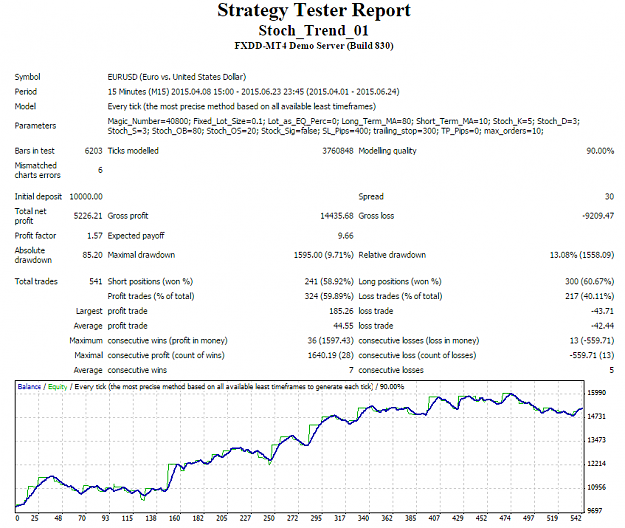Click the Largest profit trade value '185.26'
The width and height of the screenshot is (625, 528).
click(x=341, y=311)
